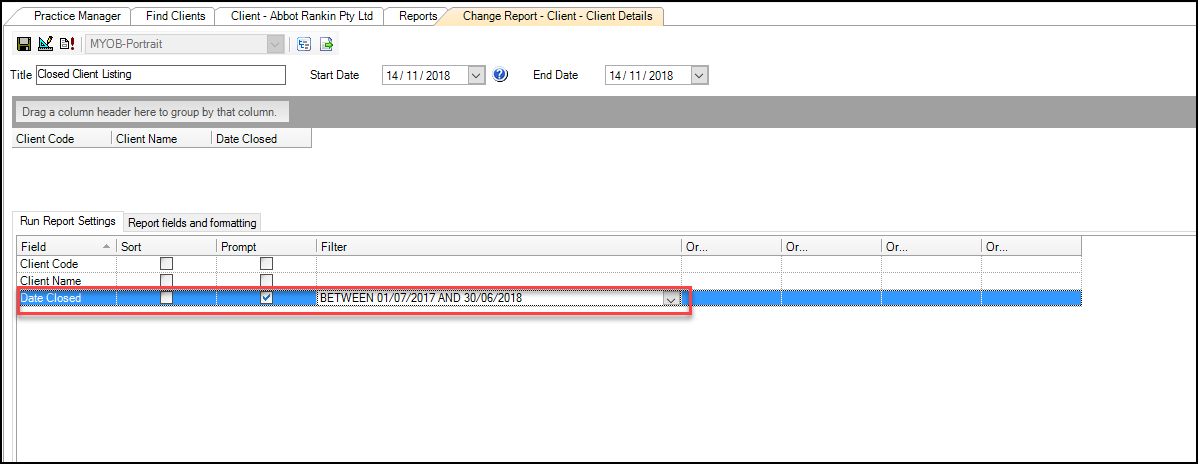The image size is (1198, 464).
Task: Open the Start Date dropdown calendar
Action: click(476, 75)
